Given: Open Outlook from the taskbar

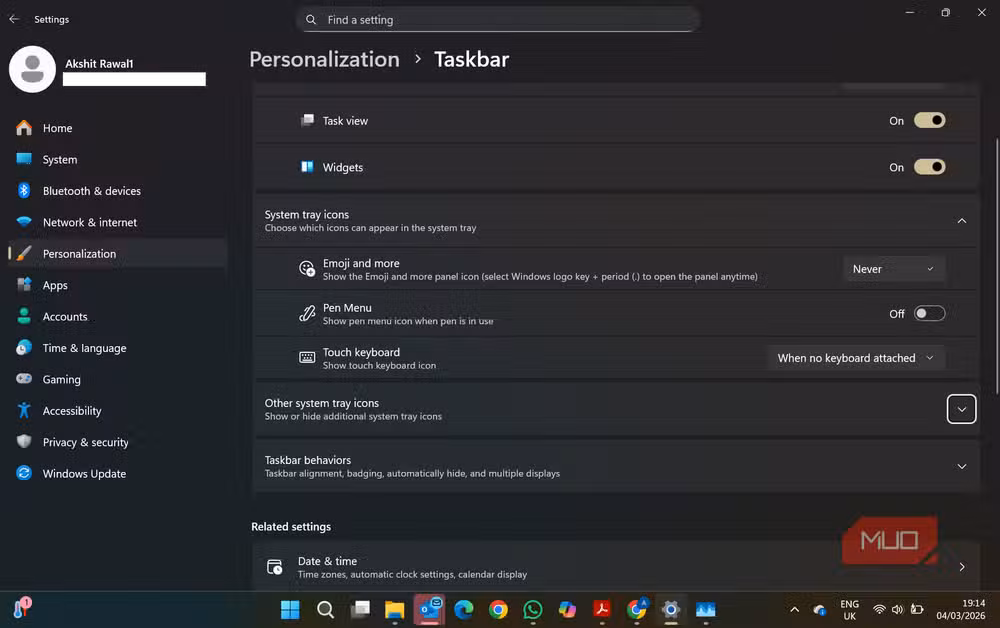Looking at the screenshot, I should pyautogui.click(x=430, y=610).
